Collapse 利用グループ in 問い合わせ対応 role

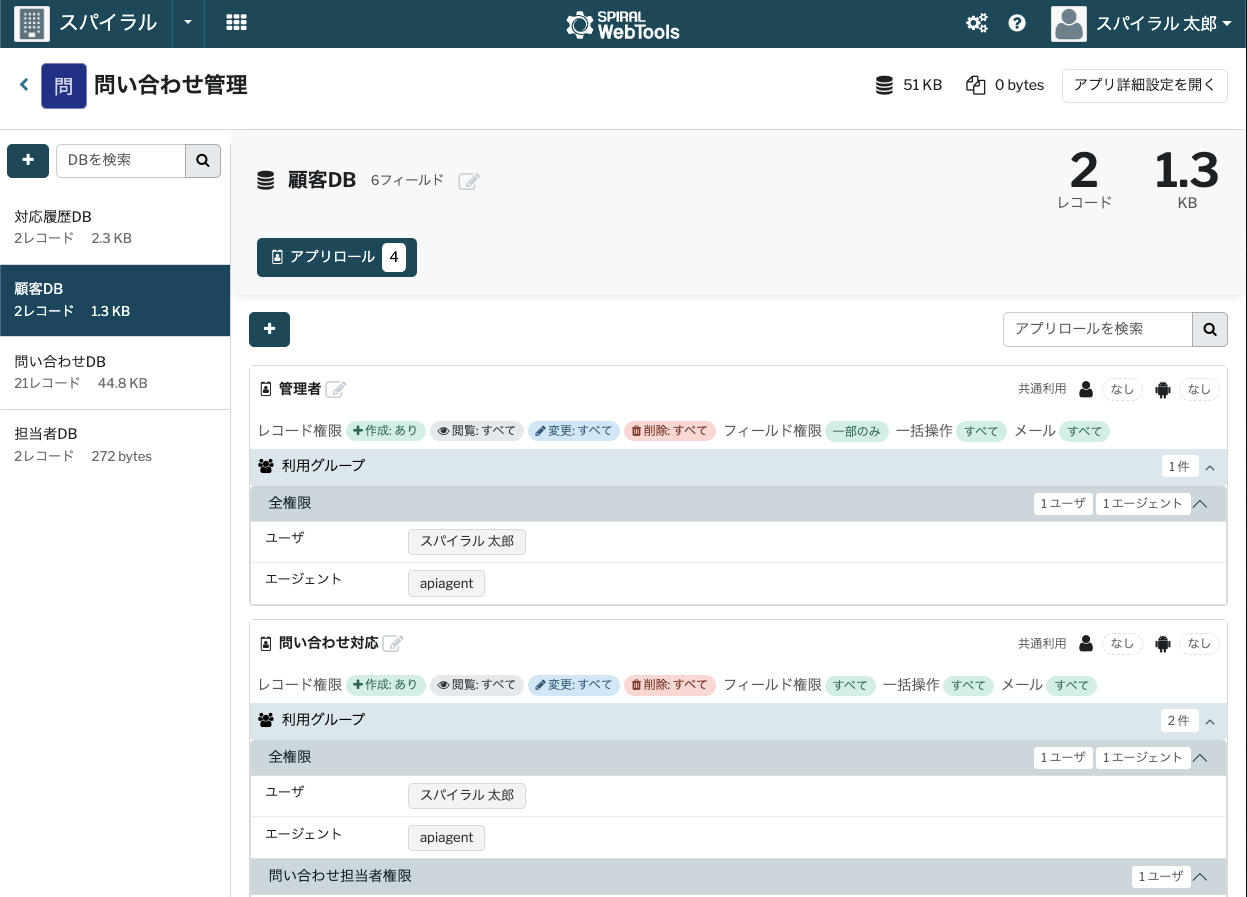coord(1210,721)
